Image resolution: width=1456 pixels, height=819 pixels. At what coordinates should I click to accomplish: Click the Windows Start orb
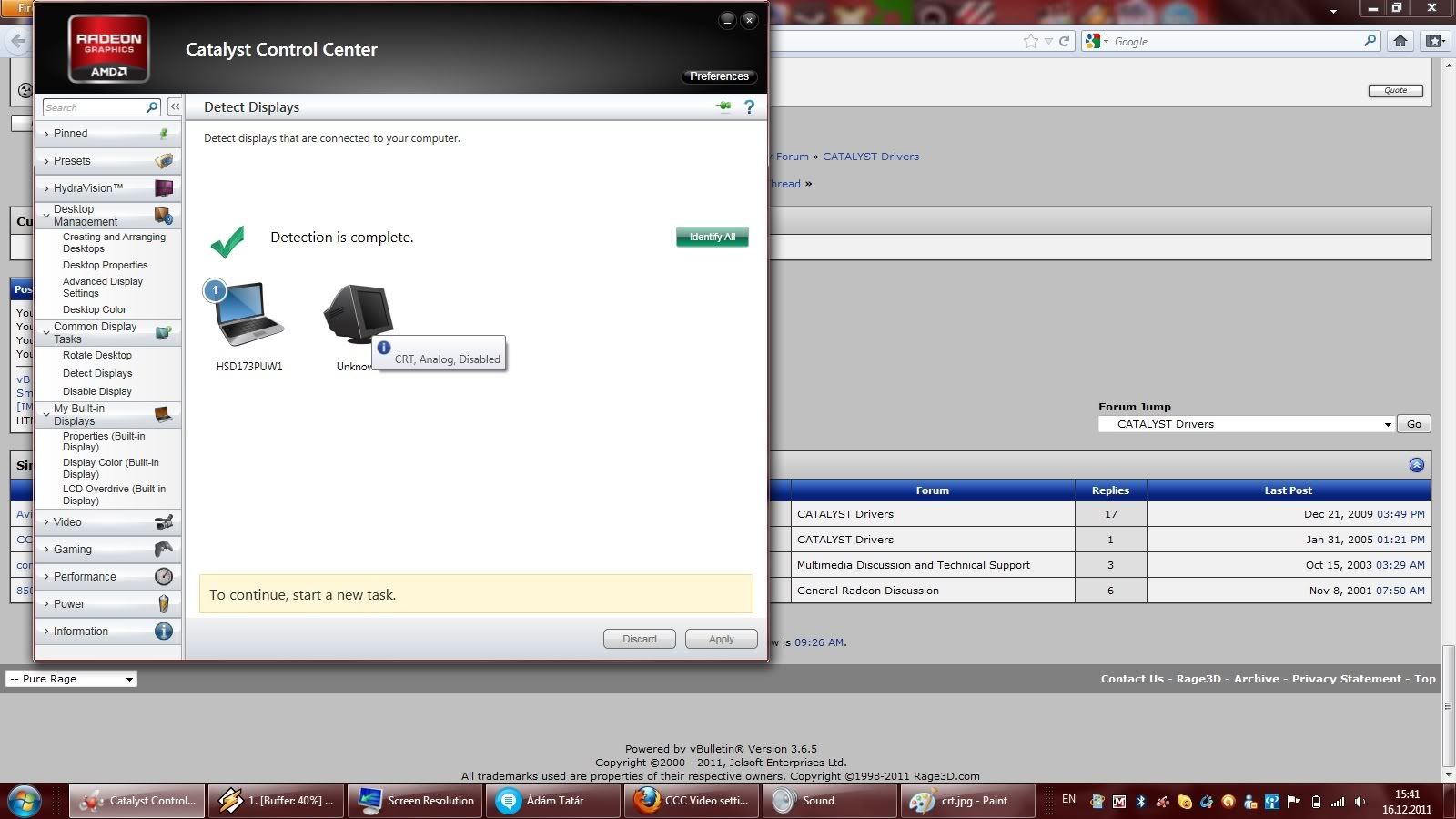25,801
